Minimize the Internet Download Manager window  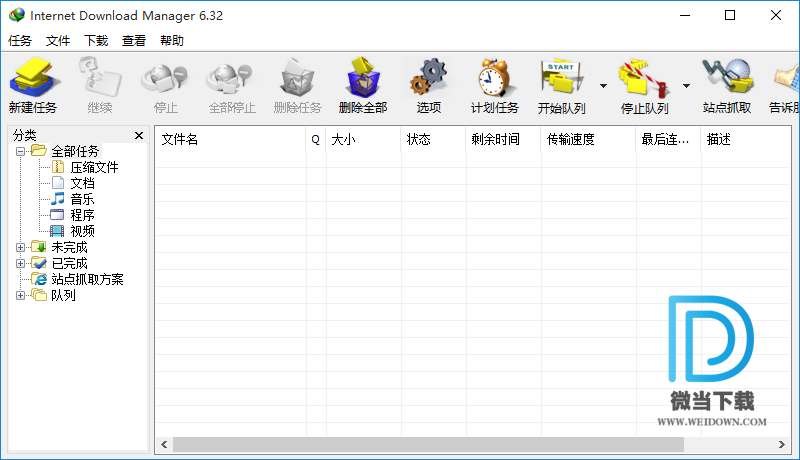685,15
